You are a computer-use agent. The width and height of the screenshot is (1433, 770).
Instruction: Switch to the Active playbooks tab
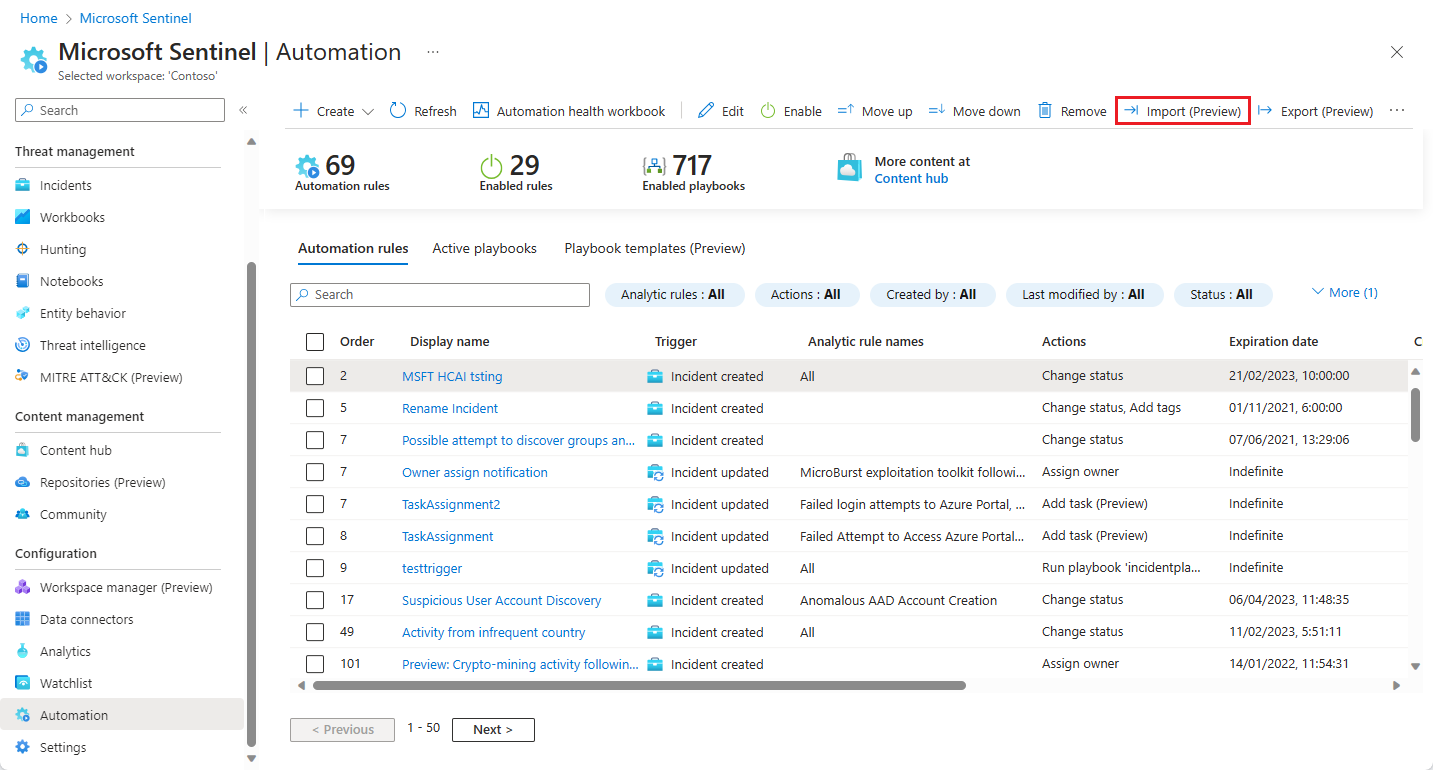click(484, 249)
